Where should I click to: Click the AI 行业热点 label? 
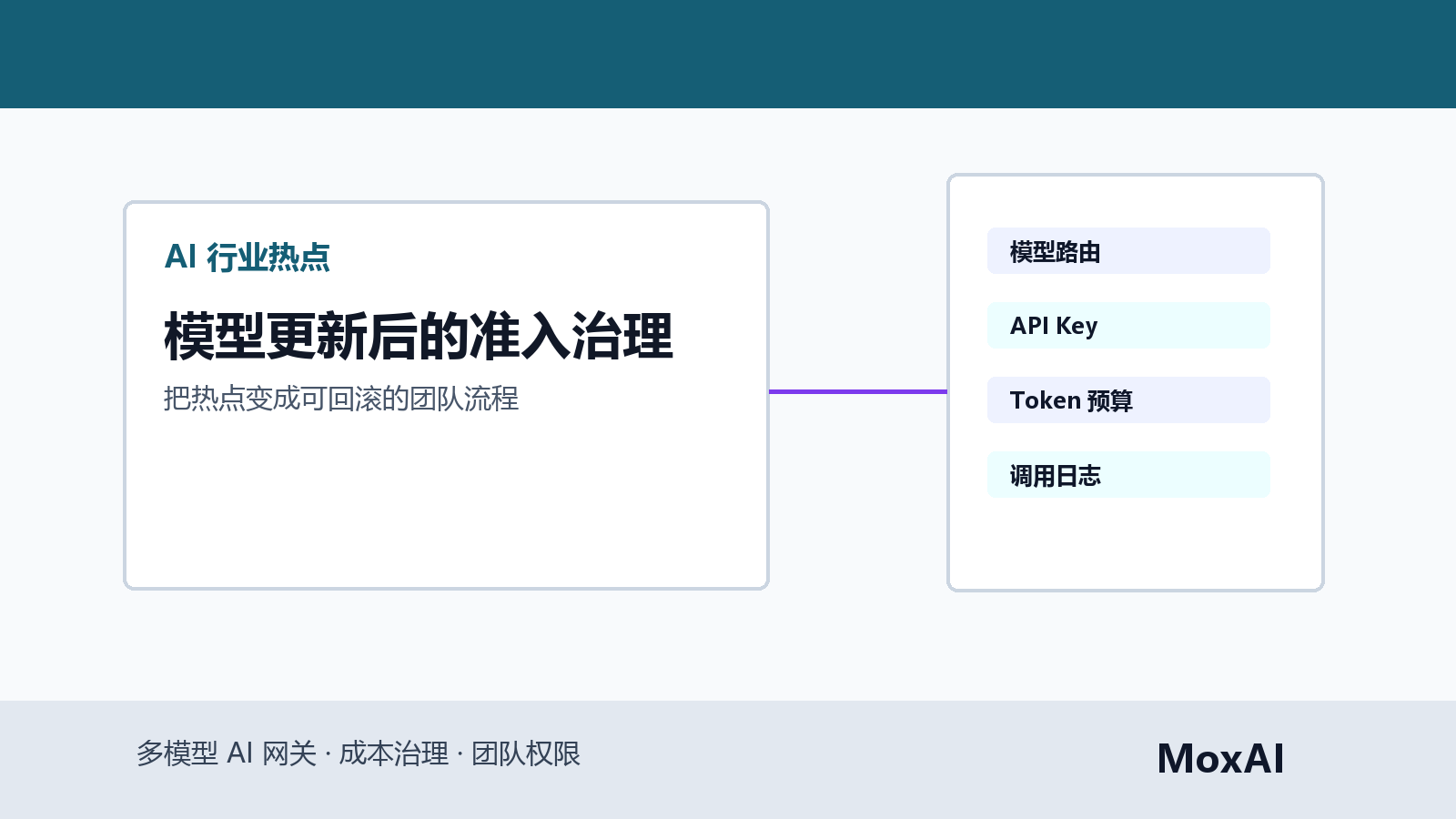[247, 258]
